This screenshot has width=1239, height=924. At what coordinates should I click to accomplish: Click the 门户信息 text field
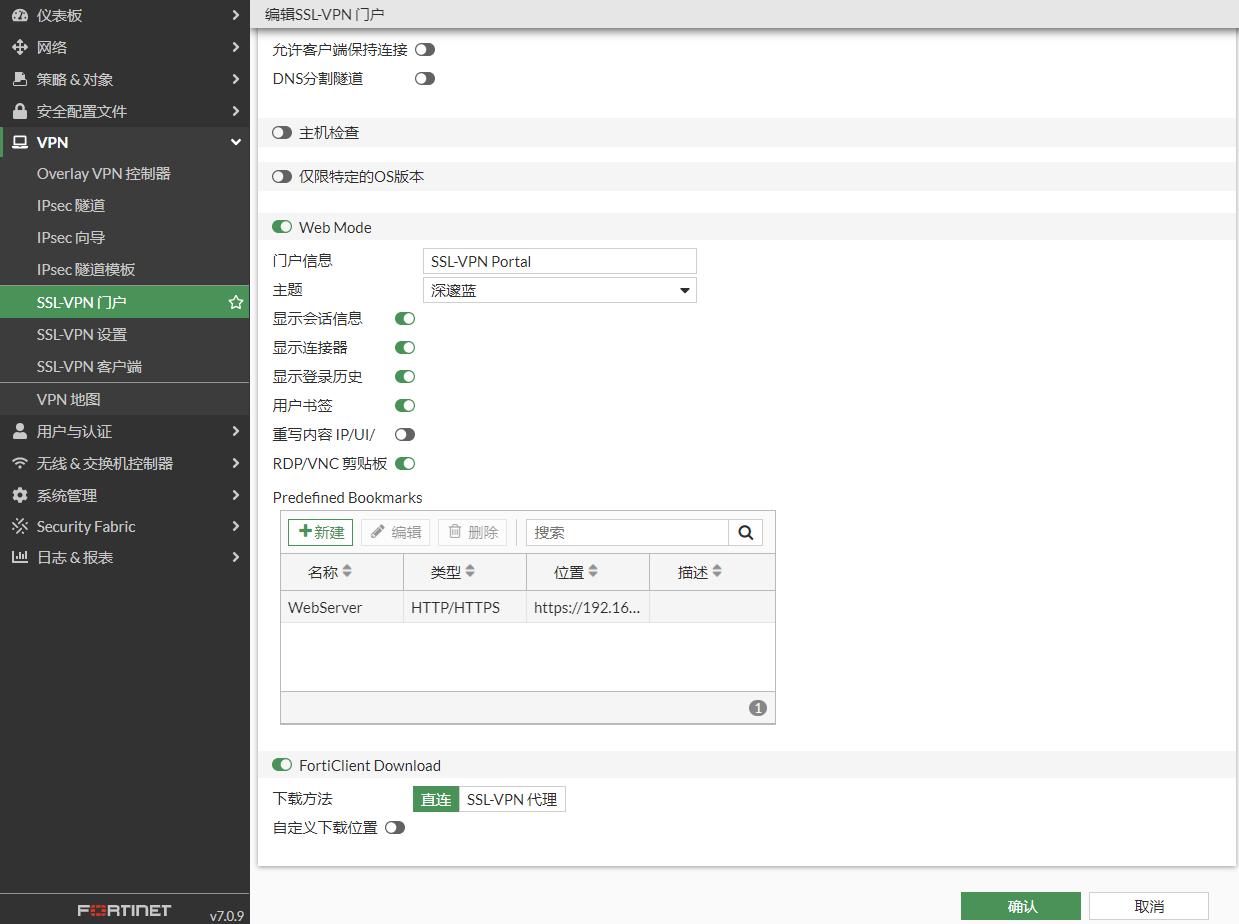[x=560, y=261]
